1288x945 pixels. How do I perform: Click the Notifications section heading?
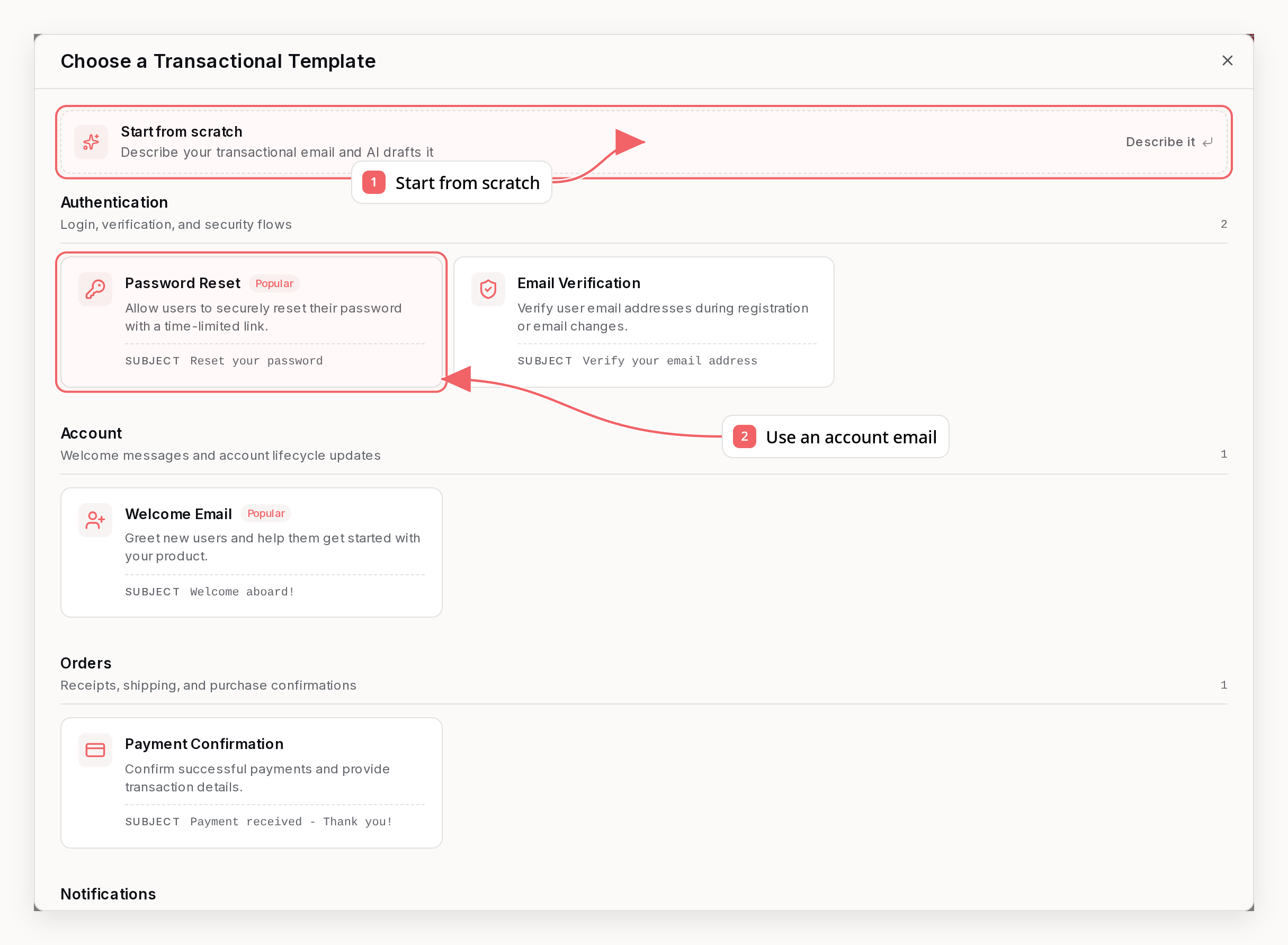[x=109, y=894]
